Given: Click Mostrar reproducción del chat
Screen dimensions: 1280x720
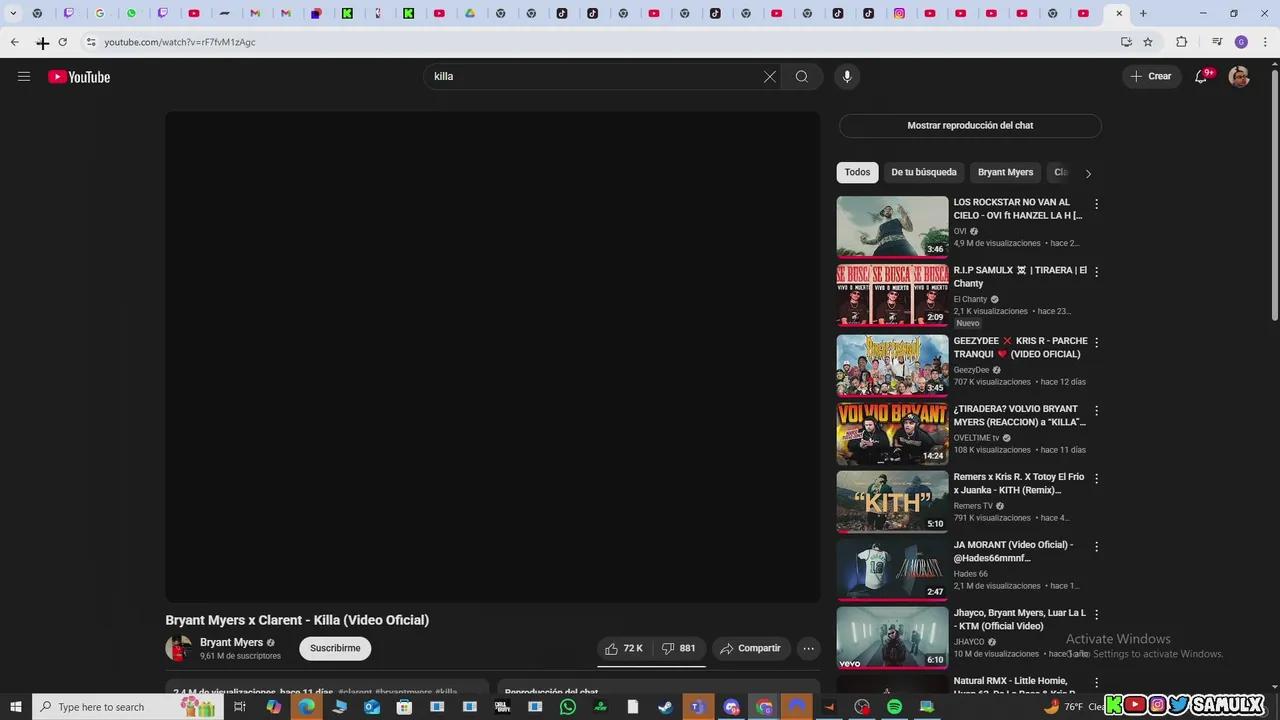Looking at the screenshot, I should point(970,125).
